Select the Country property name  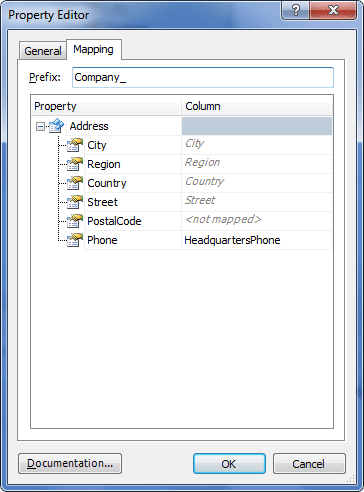pyautogui.click(x=107, y=183)
